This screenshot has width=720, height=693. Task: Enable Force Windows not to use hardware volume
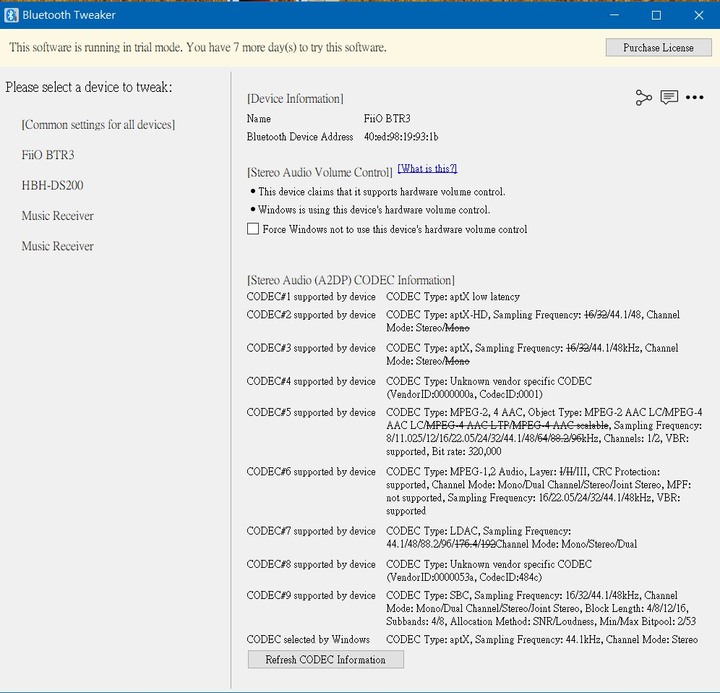click(x=253, y=229)
